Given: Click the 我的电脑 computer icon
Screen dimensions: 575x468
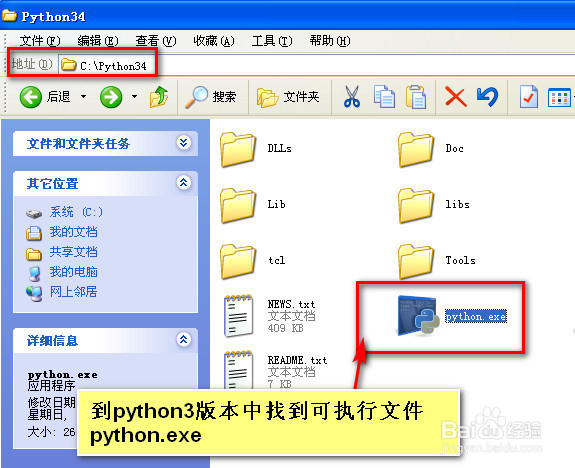Looking at the screenshot, I should 34,273.
